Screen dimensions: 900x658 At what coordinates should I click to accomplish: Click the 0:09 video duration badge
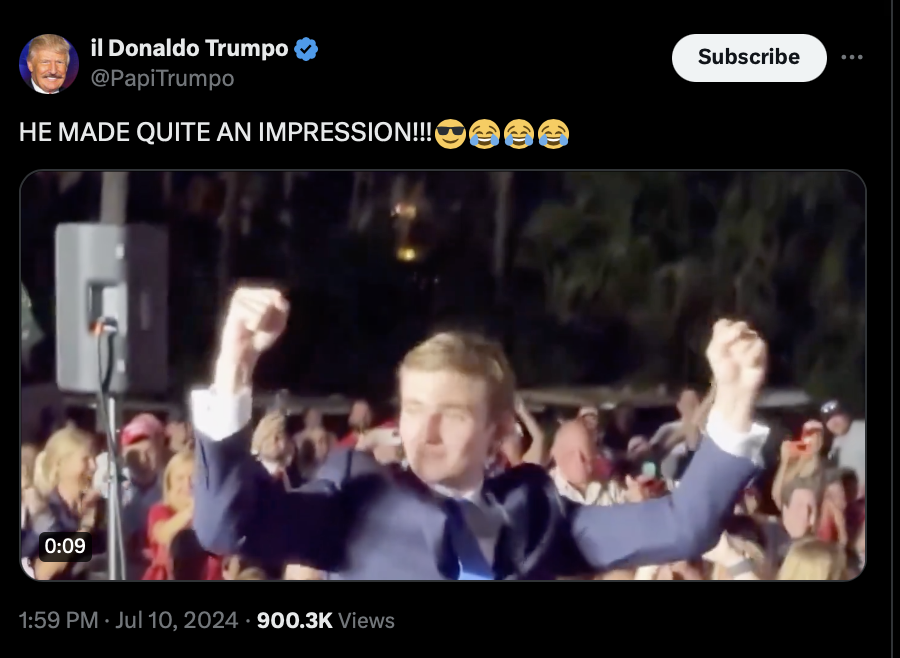pos(65,545)
